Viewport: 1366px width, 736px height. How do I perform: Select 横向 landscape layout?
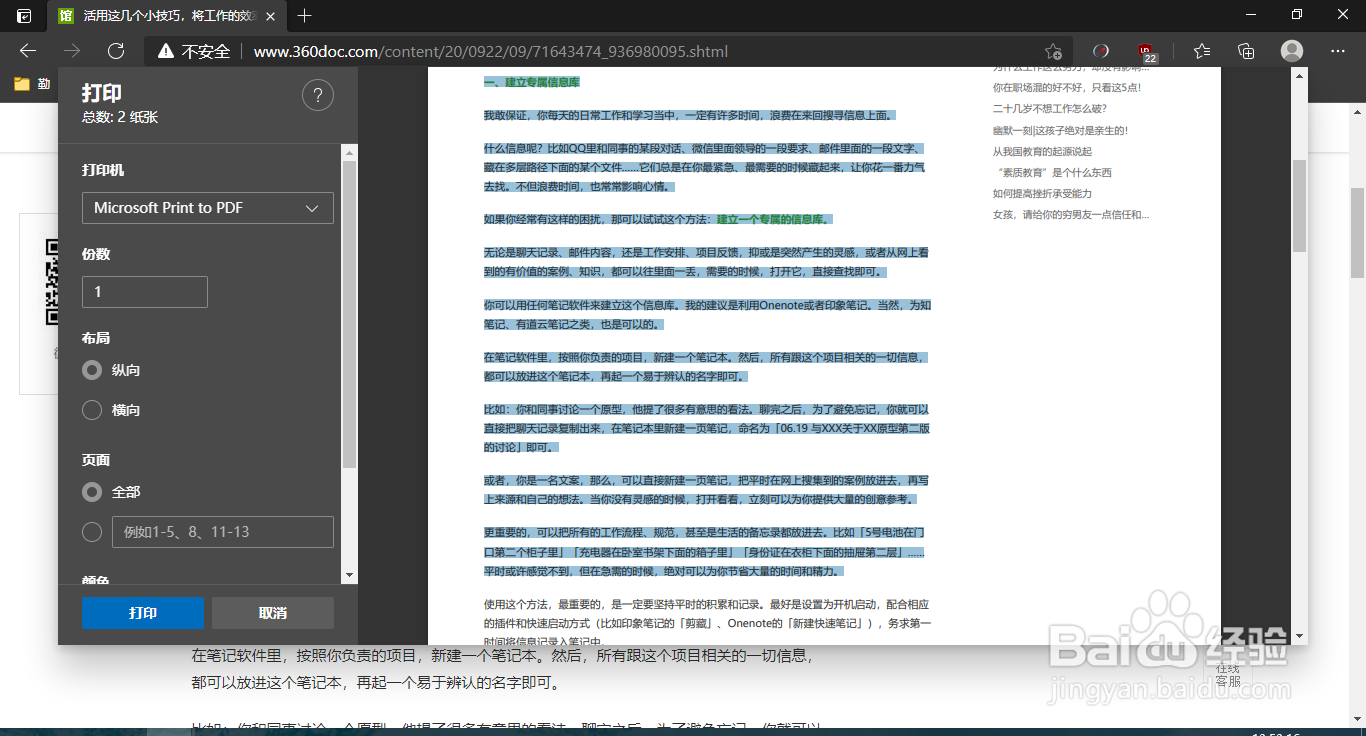(x=92, y=410)
